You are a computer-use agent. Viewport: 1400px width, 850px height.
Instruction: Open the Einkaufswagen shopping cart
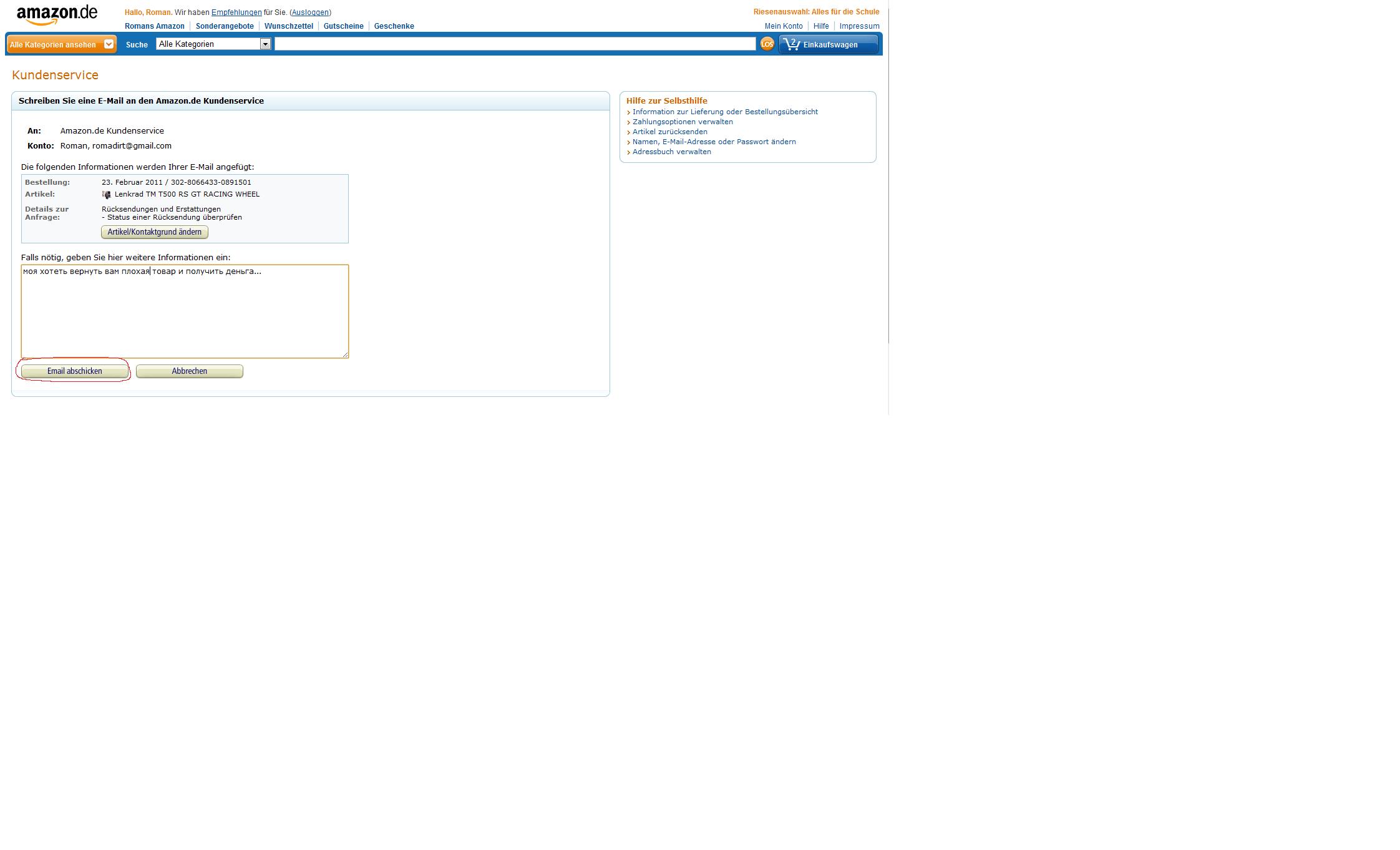click(829, 44)
